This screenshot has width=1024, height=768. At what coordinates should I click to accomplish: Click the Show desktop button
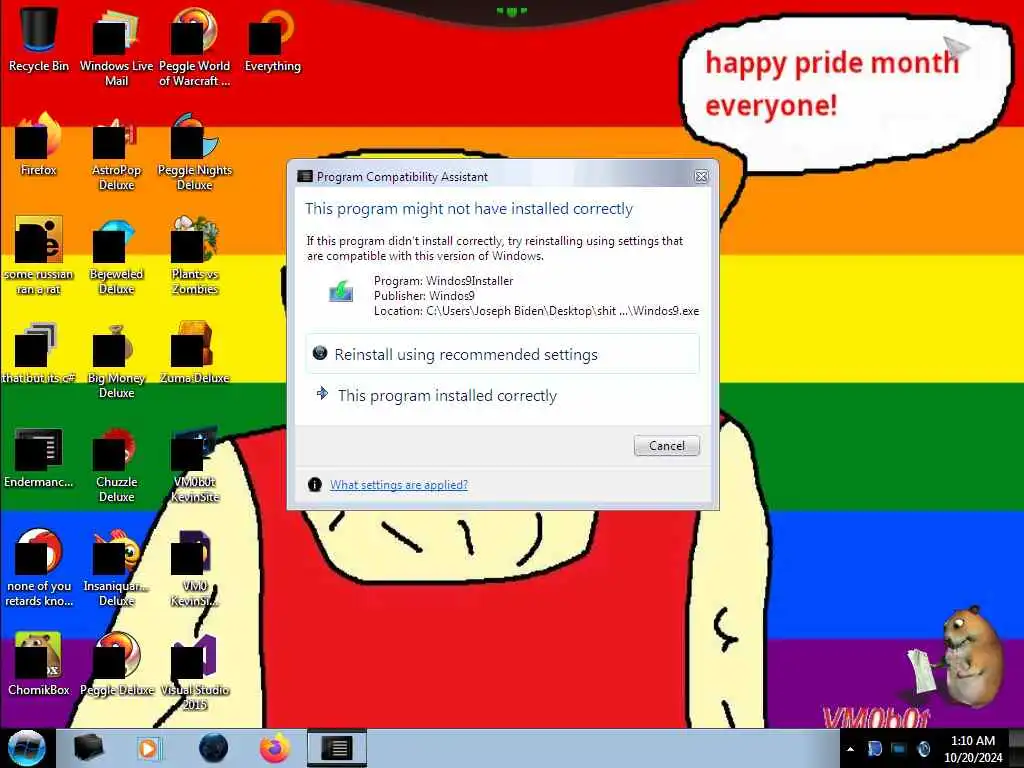tap(1016, 749)
